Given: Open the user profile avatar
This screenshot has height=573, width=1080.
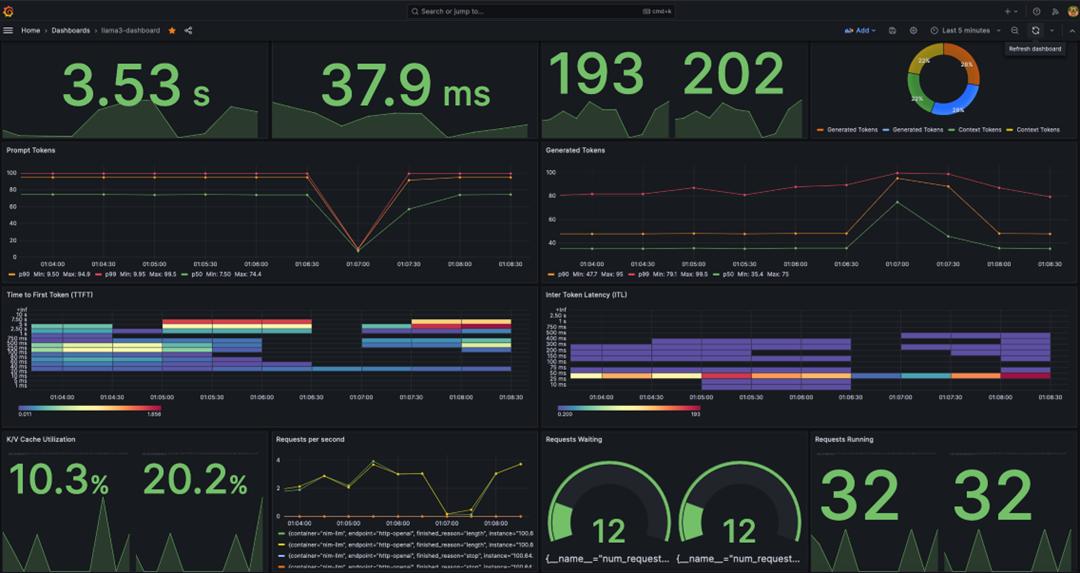Looking at the screenshot, I should (1071, 11).
